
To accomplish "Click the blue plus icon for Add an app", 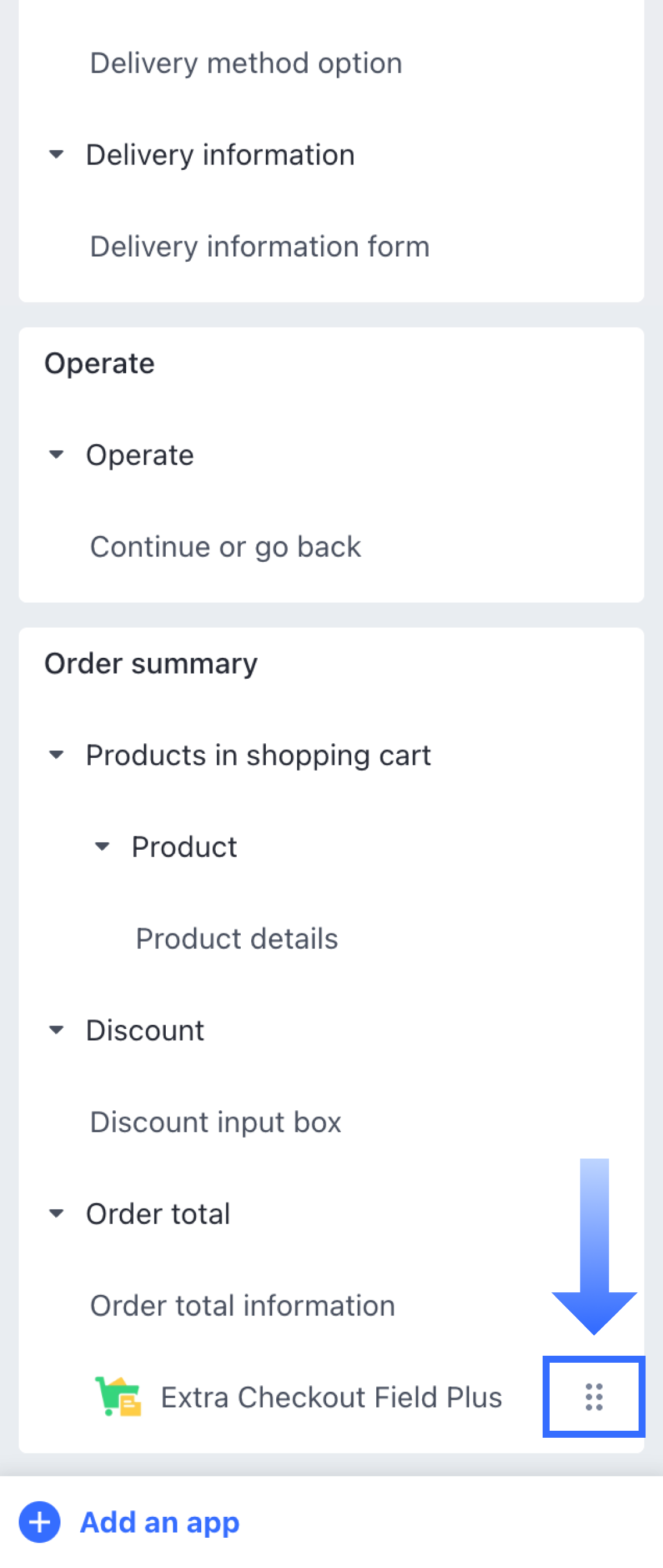I will tap(40, 1523).
